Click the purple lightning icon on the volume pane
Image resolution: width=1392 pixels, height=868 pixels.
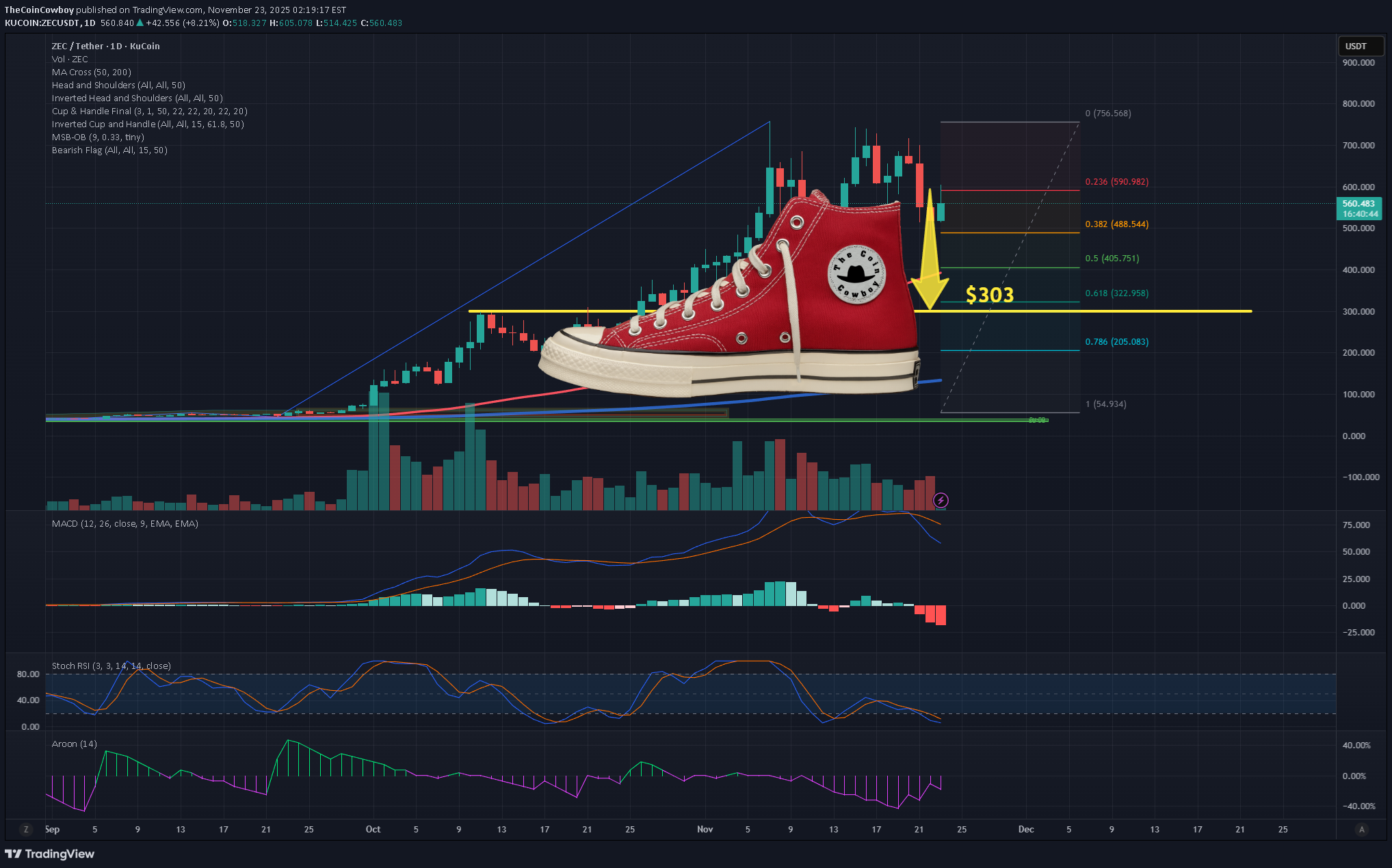pos(942,500)
